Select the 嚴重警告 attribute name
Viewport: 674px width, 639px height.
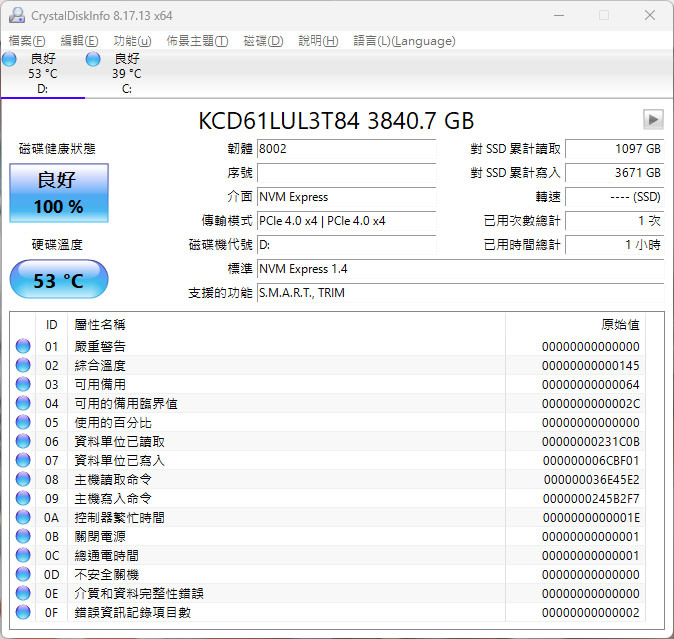pyautogui.click(x=100, y=346)
